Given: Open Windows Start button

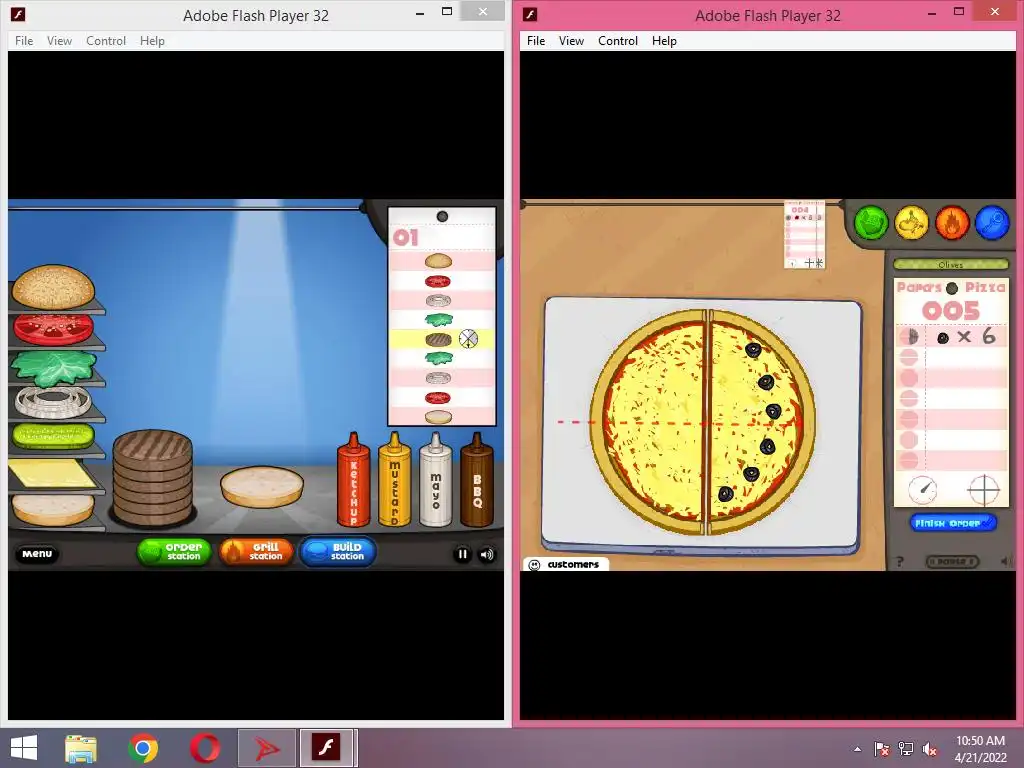Looking at the screenshot, I should [x=24, y=748].
